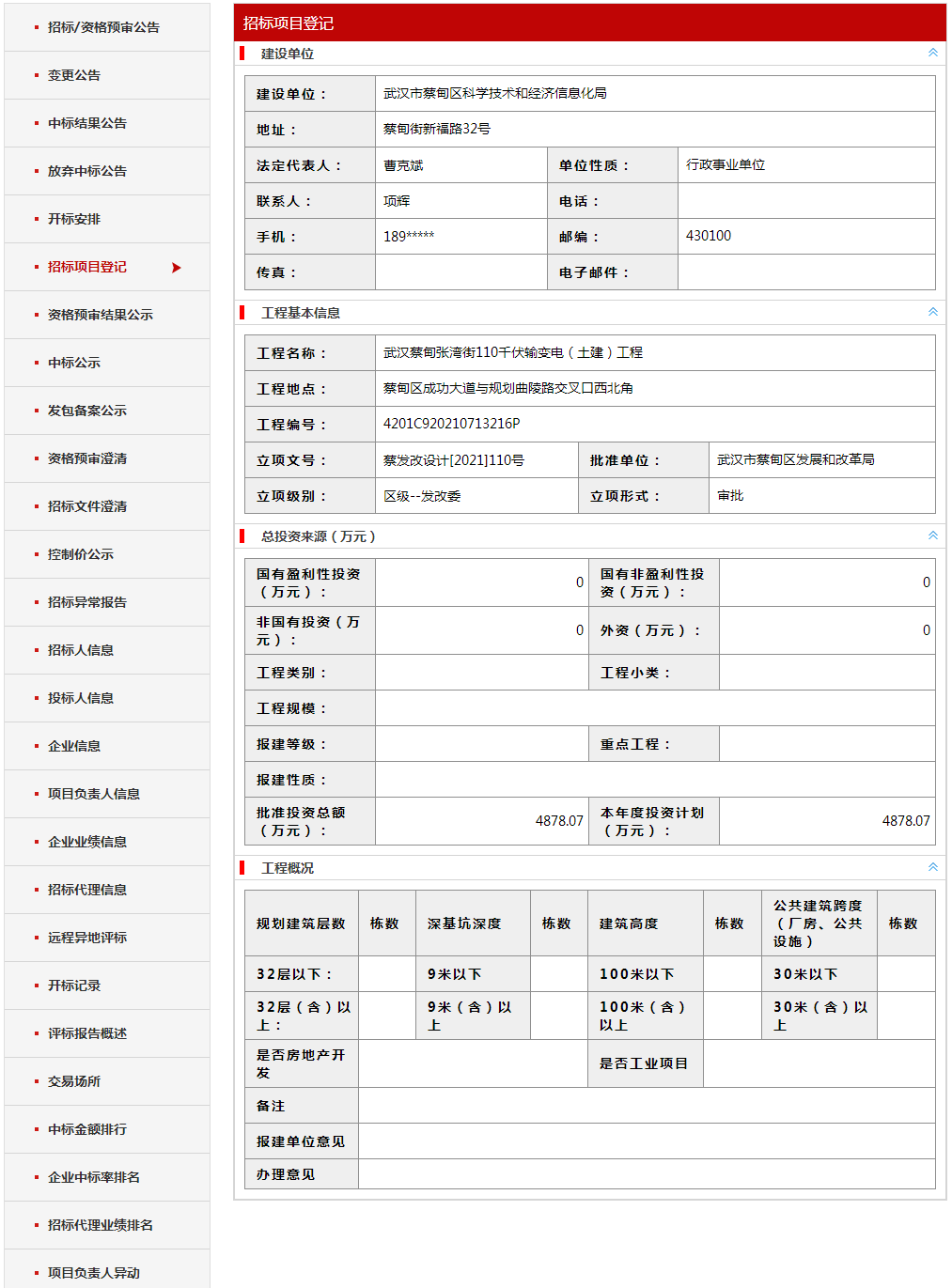Open 招标/资格预审公告 menu item

(x=103, y=27)
